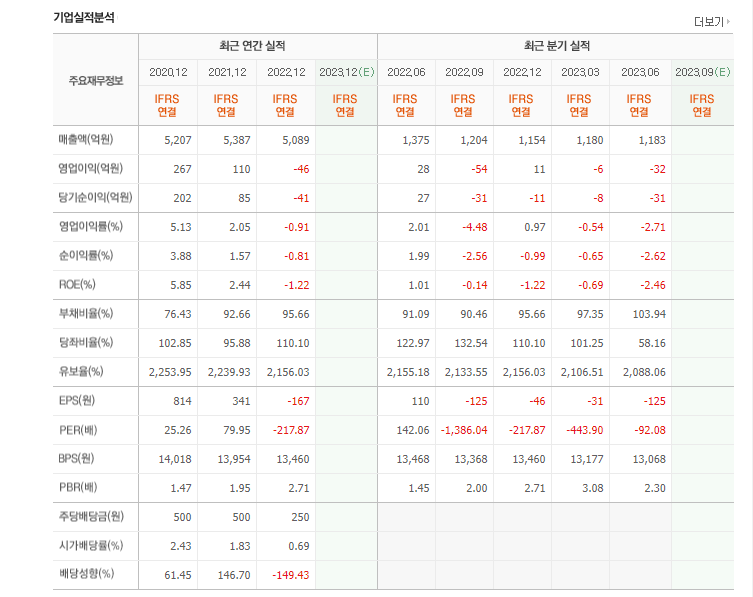This screenshot has height=597, width=753.
Task: Select the 2023.03 quarterly column header
Action: (580, 72)
